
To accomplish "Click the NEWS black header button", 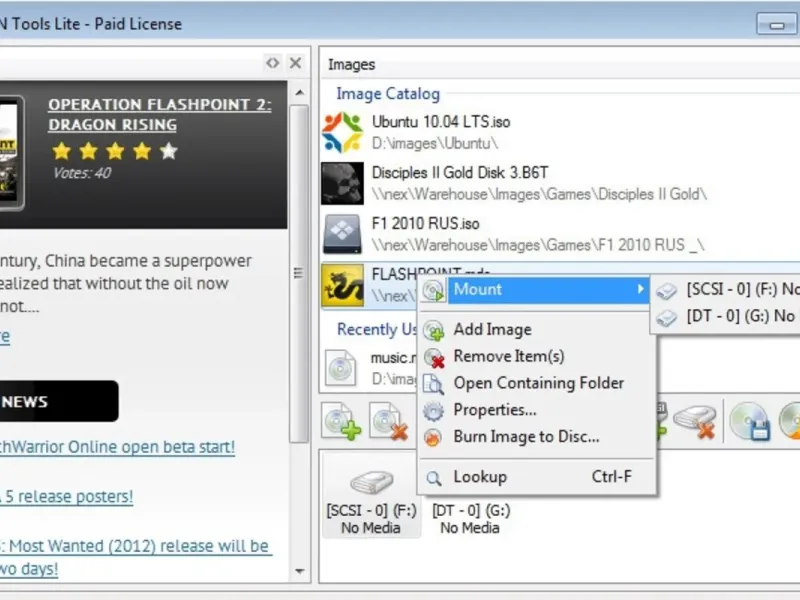I will (58, 402).
